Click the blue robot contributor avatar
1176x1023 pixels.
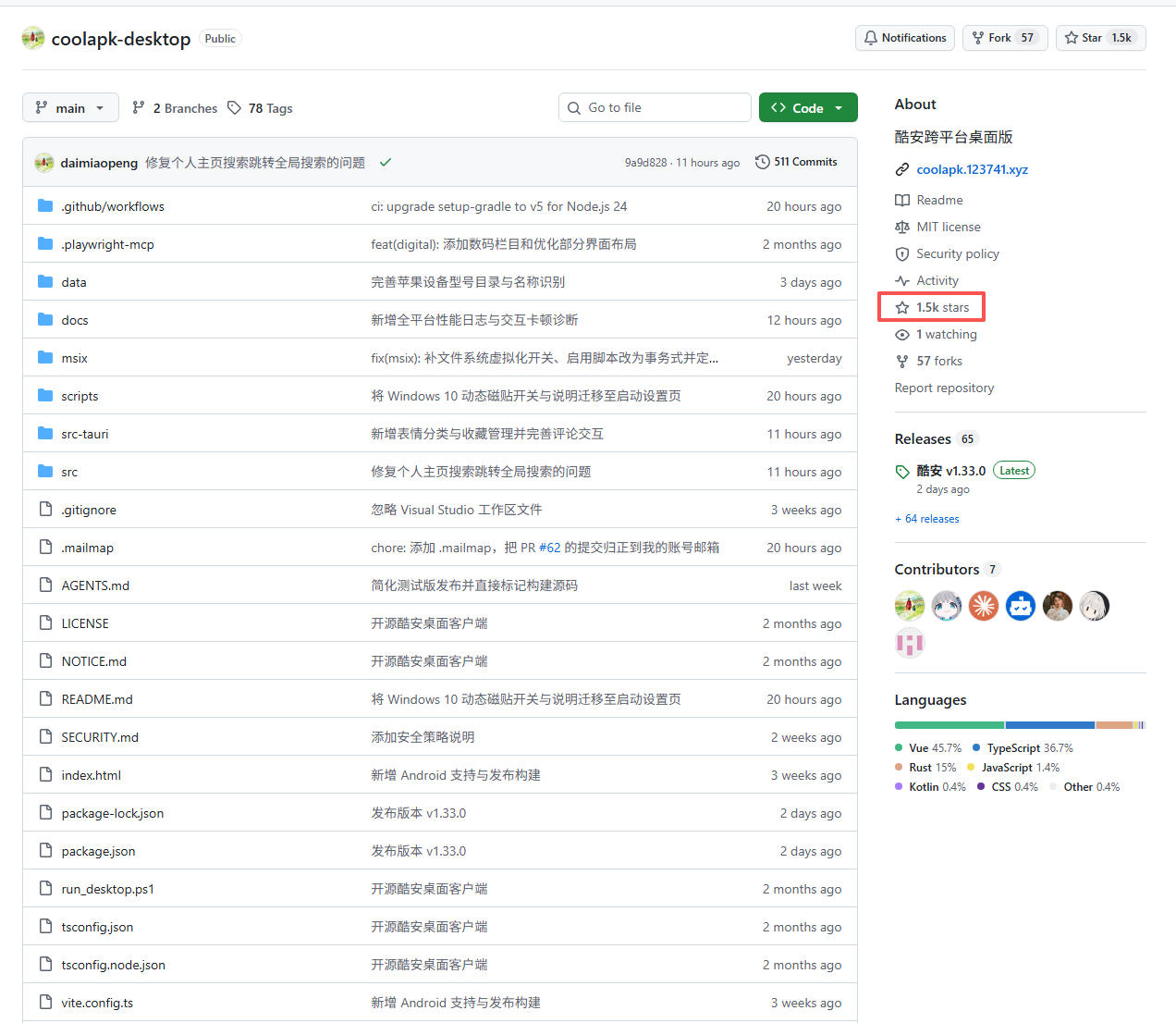point(1021,606)
